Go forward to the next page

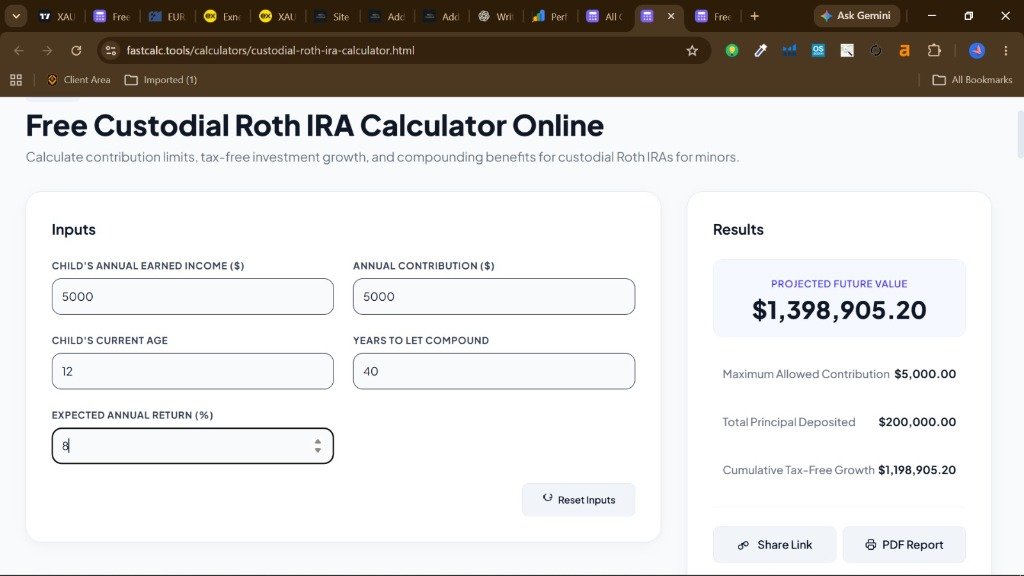pyautogui.click(x=47, y=50)
